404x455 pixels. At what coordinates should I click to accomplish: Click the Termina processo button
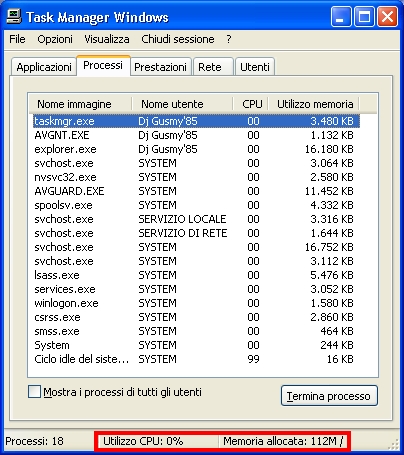329,396
